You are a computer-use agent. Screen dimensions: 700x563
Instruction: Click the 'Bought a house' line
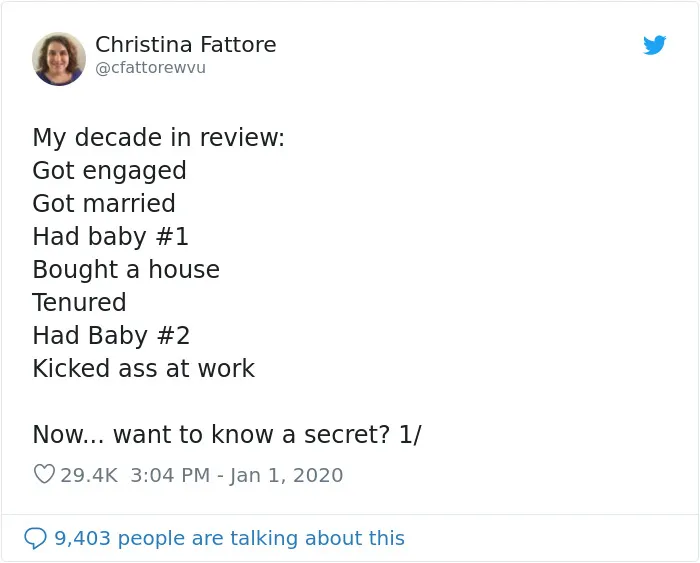(126, 270)
